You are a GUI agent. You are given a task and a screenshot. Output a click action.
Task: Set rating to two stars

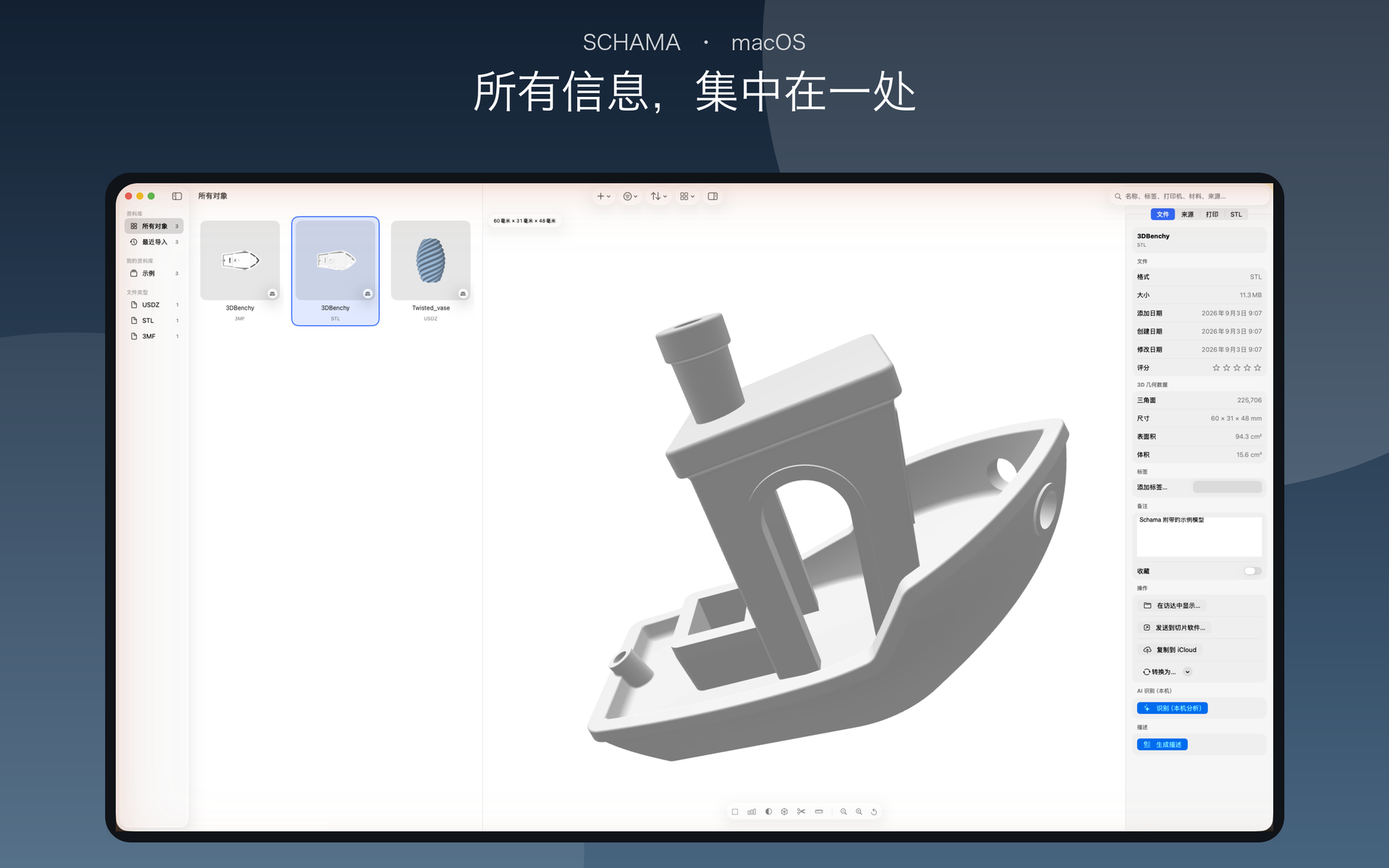pyautogui.click(x=1226, y=368)
